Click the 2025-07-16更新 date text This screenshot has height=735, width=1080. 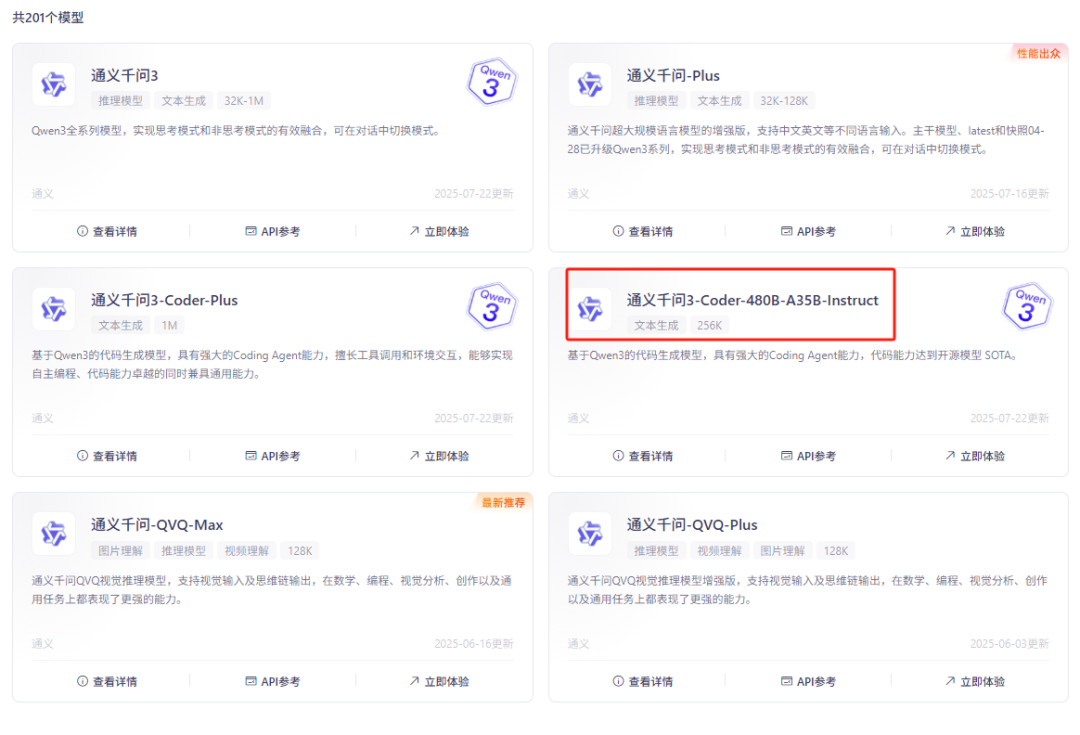pyautogui.click(x=1009, y=194)
